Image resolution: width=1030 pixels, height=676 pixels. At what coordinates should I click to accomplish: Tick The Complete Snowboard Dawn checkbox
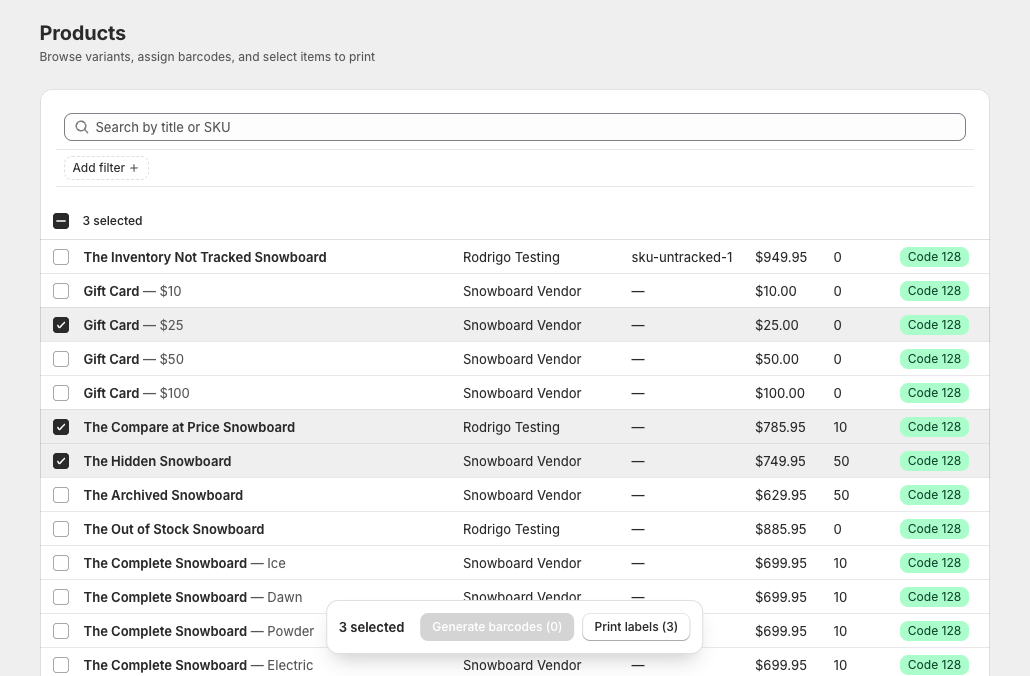[x=61, y=597]
